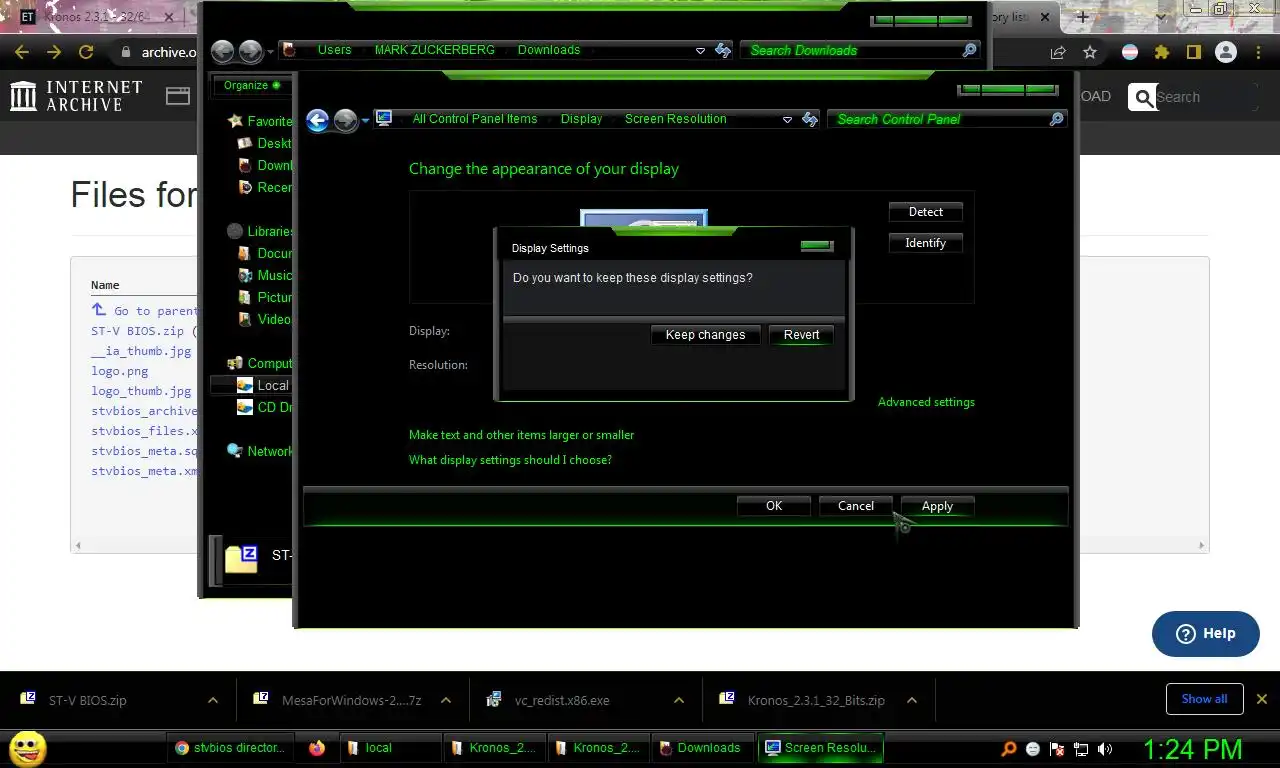Switch to stvbios directory Chrome taskbar item
The height and width of the screenshot is (768, 1280).
pyautogui.click(x=230, y=748)
